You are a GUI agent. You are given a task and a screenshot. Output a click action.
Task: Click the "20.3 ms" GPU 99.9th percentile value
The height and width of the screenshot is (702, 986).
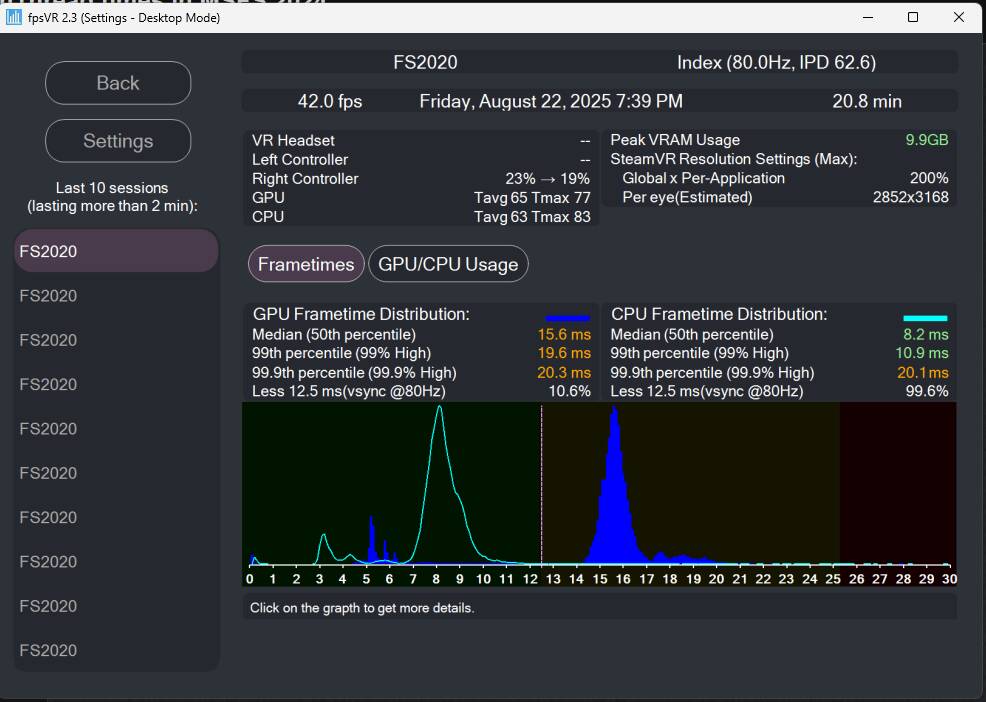click(x=564, y=372)
